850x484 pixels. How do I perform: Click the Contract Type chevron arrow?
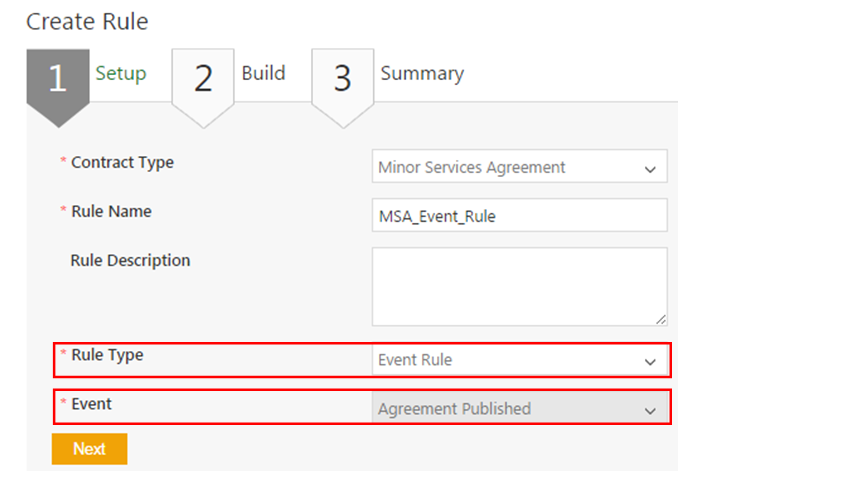[x=651, y=169]
